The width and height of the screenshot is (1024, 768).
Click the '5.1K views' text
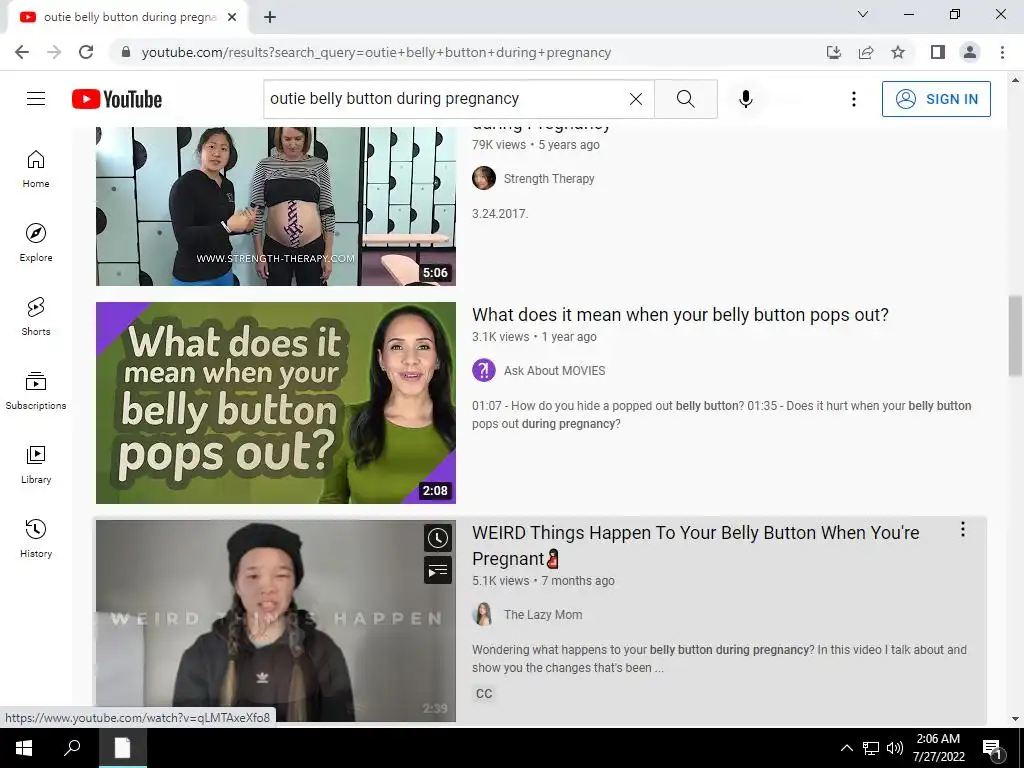click(501, 581)
